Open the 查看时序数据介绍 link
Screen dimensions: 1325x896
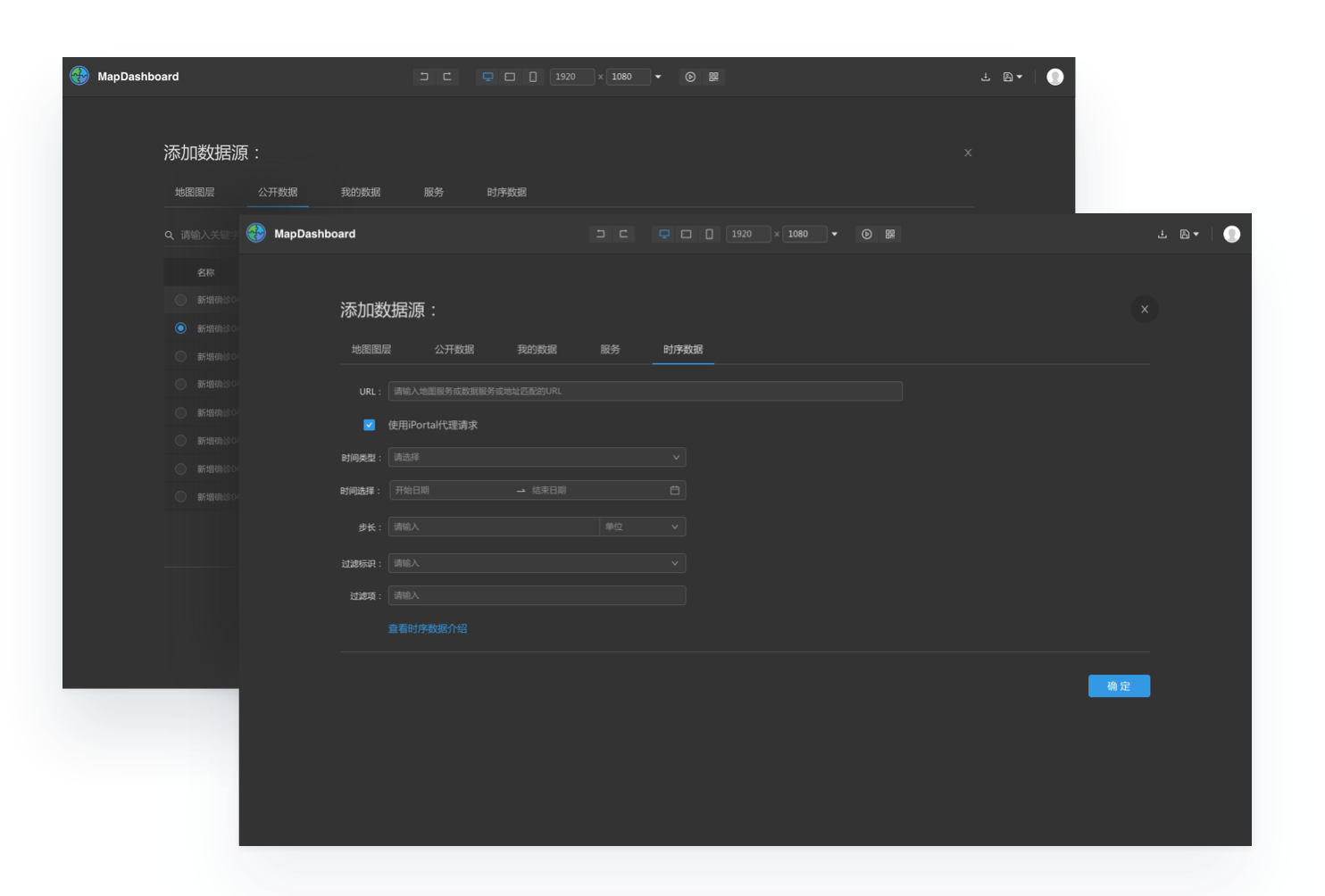[428, 628]
